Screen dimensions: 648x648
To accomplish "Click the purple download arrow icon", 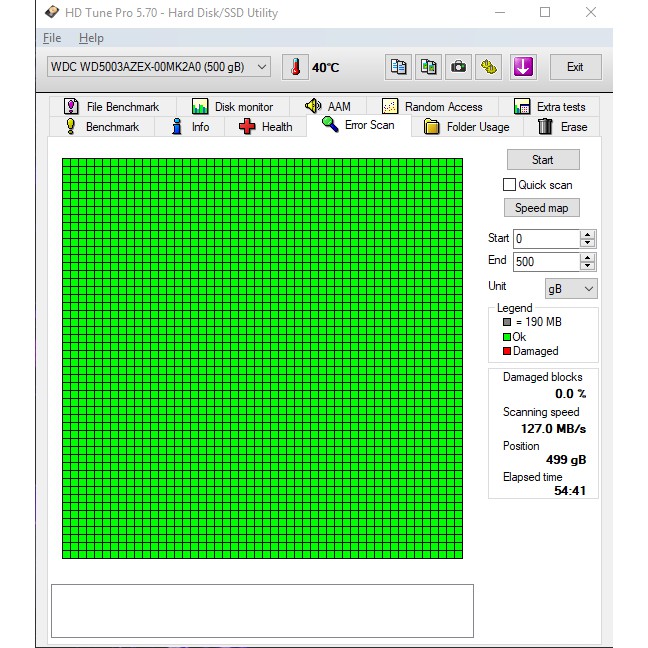I will pos(523,67).
